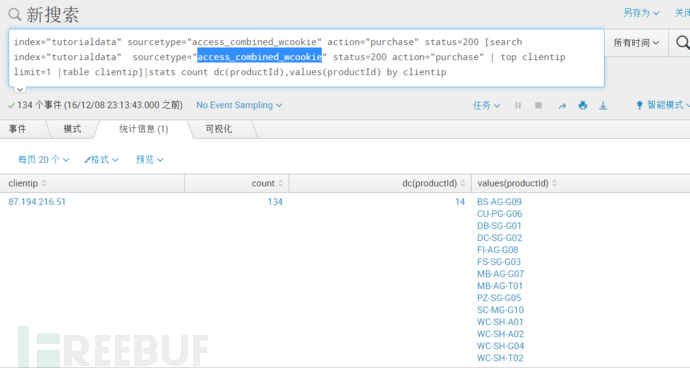Viewport: 690px width, 375px height.
Task: Click client IP 87.194.216.51
Action: (x=37, y=202)
